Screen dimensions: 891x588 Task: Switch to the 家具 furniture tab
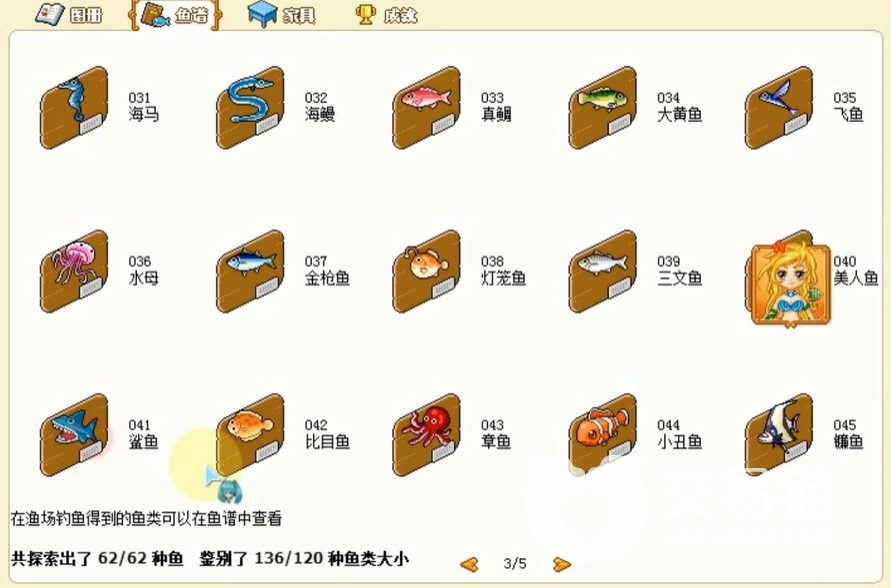(282, 15)
